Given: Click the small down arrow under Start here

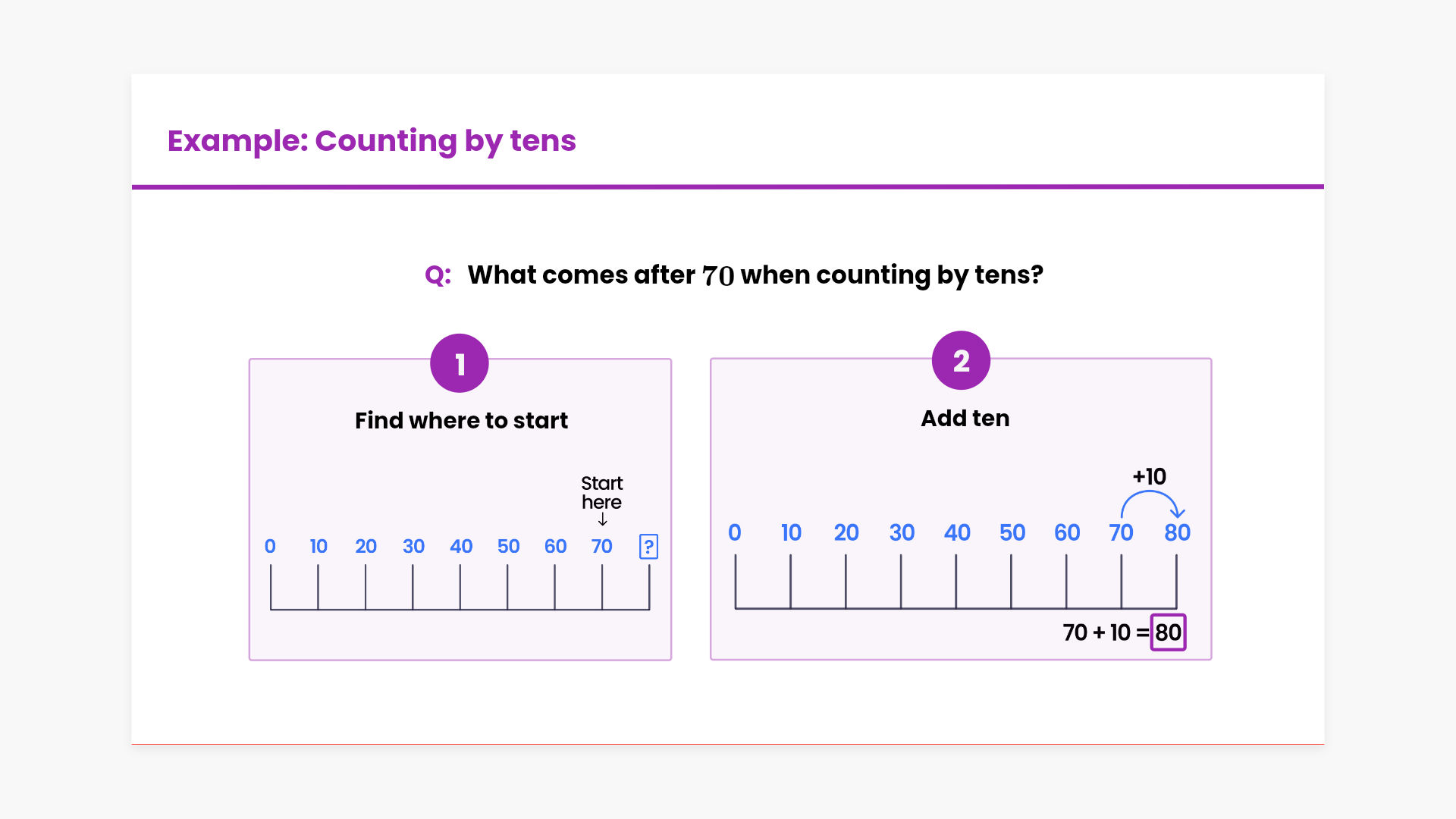Looking at the screenshot, I should click(603, 519).
